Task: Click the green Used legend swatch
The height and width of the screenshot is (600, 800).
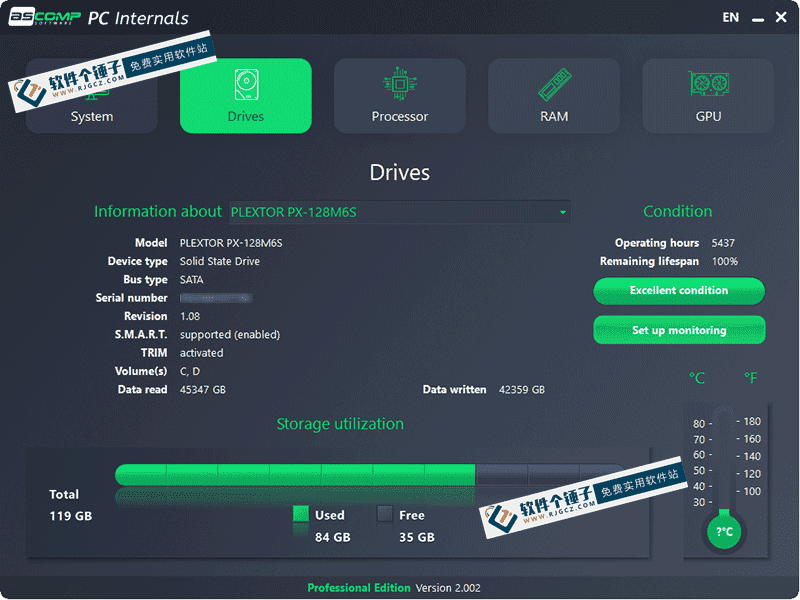Action: click(301, 515)
